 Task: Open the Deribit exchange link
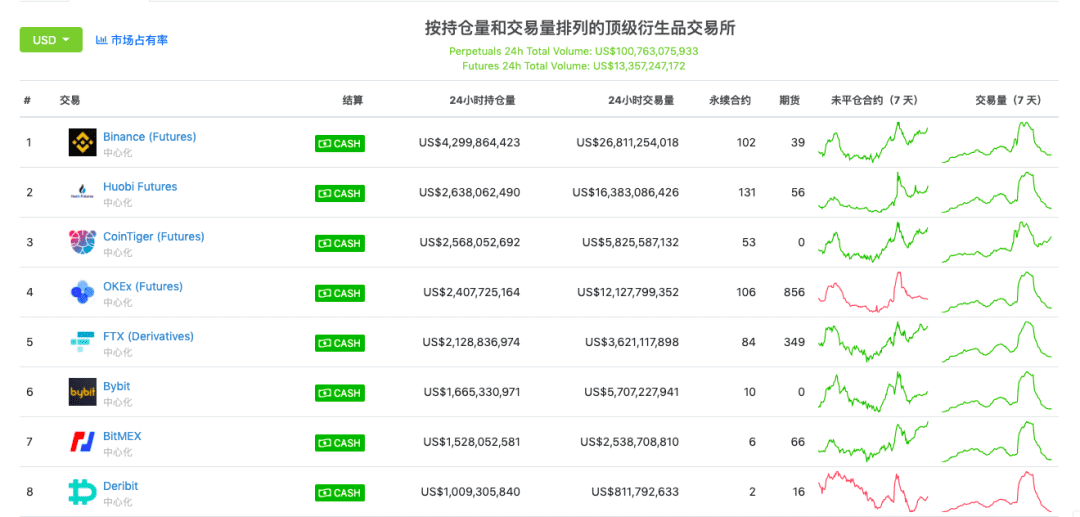click(x=121, y=486)
